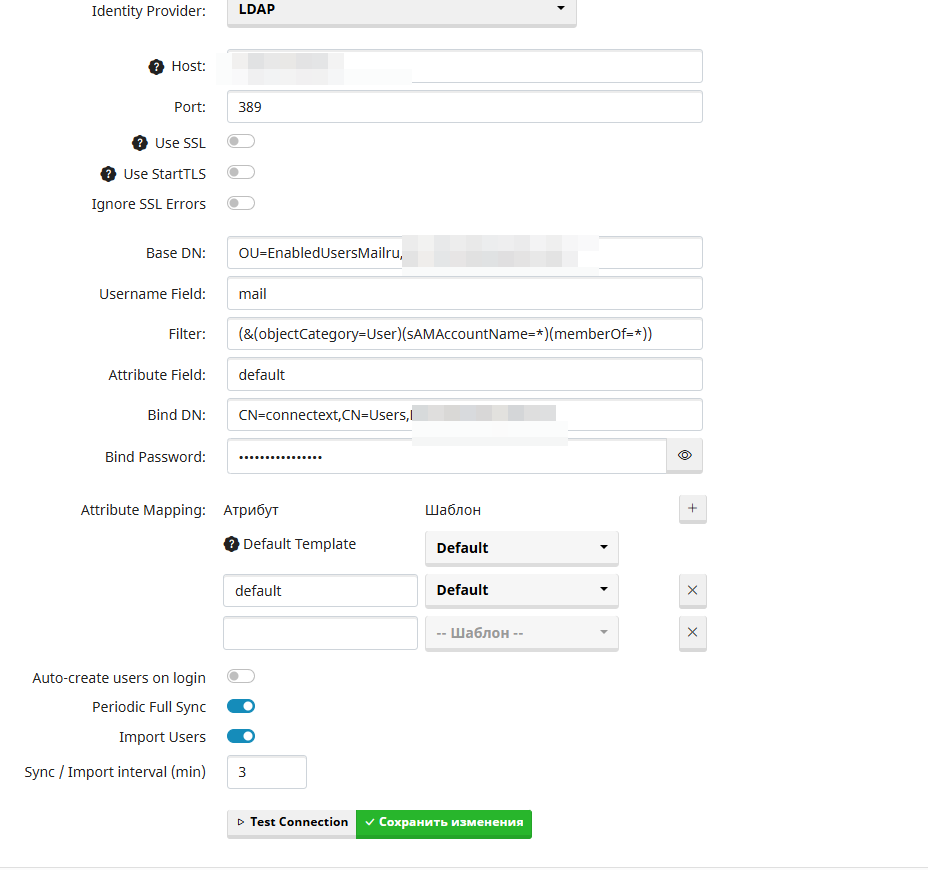Remove the empty attribute mapping row
Viewport: 928px width, 870px height.
pos(692,633)
